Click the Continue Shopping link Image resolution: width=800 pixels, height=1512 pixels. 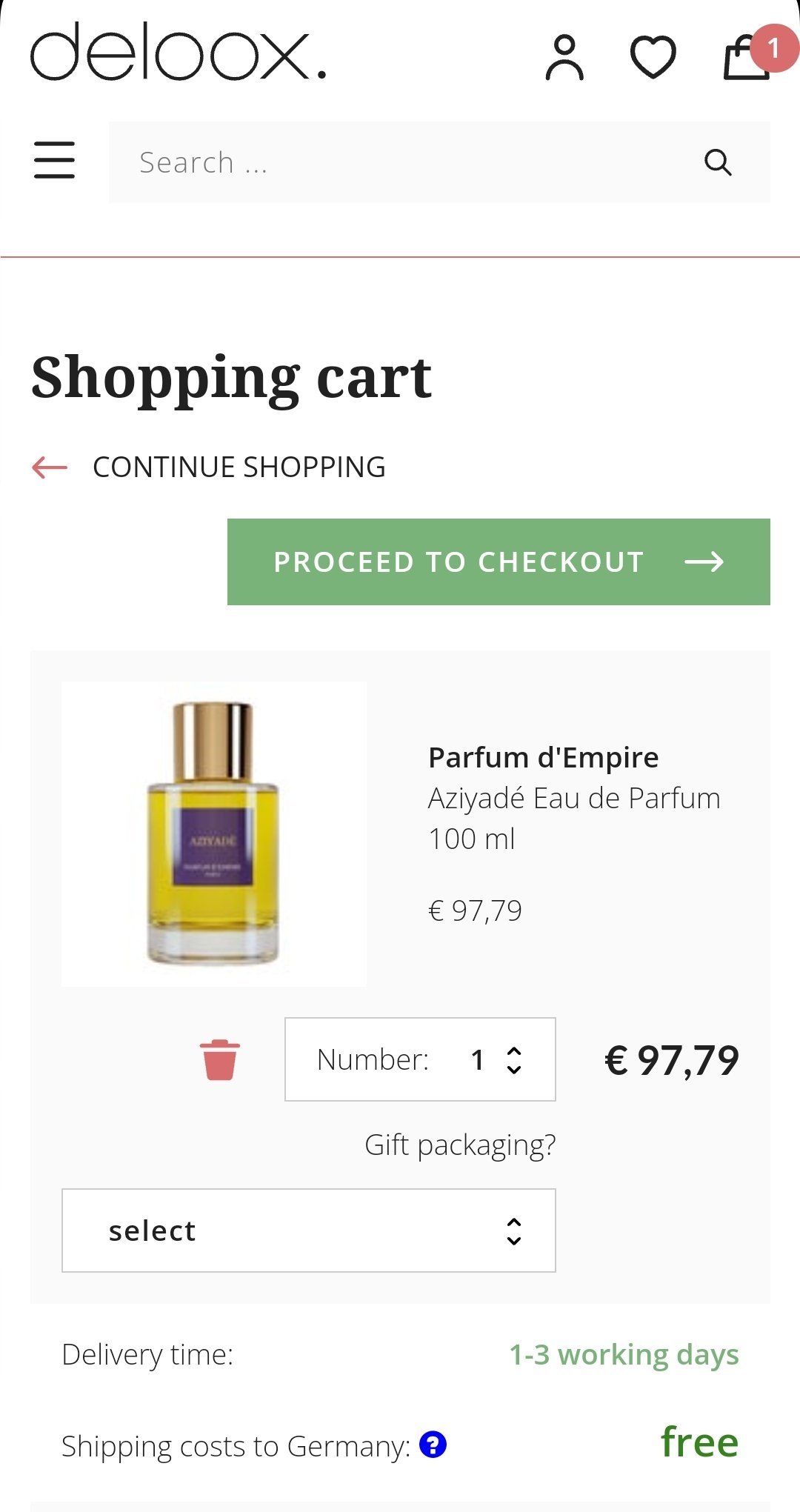239,467
